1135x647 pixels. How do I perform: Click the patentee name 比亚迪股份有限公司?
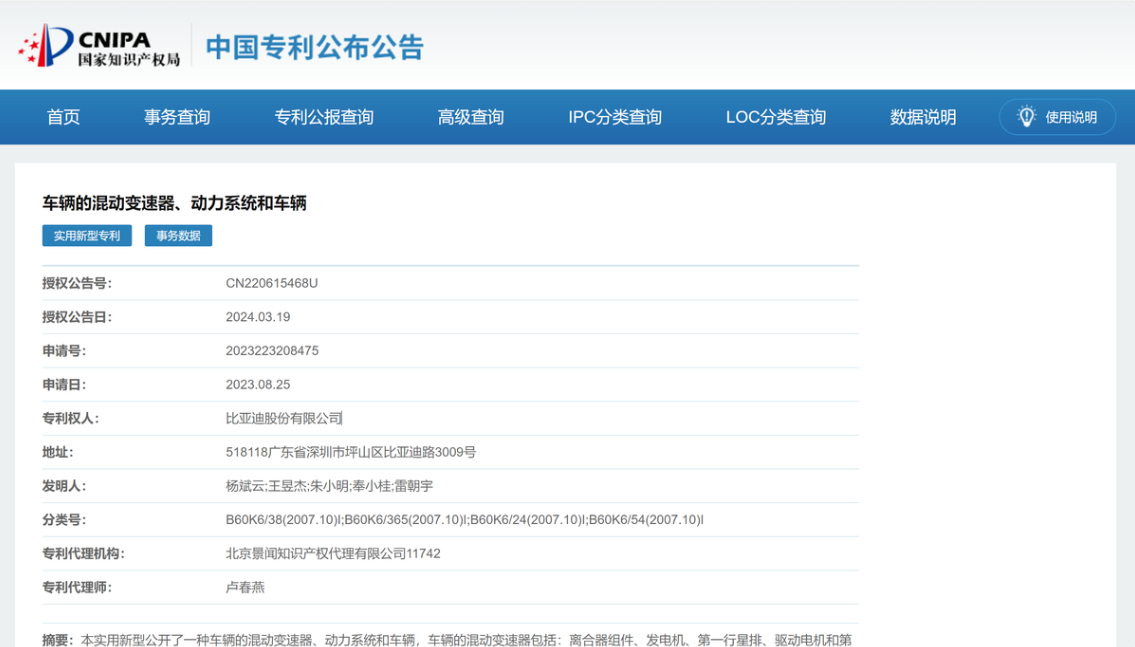[x=284, y=418]
